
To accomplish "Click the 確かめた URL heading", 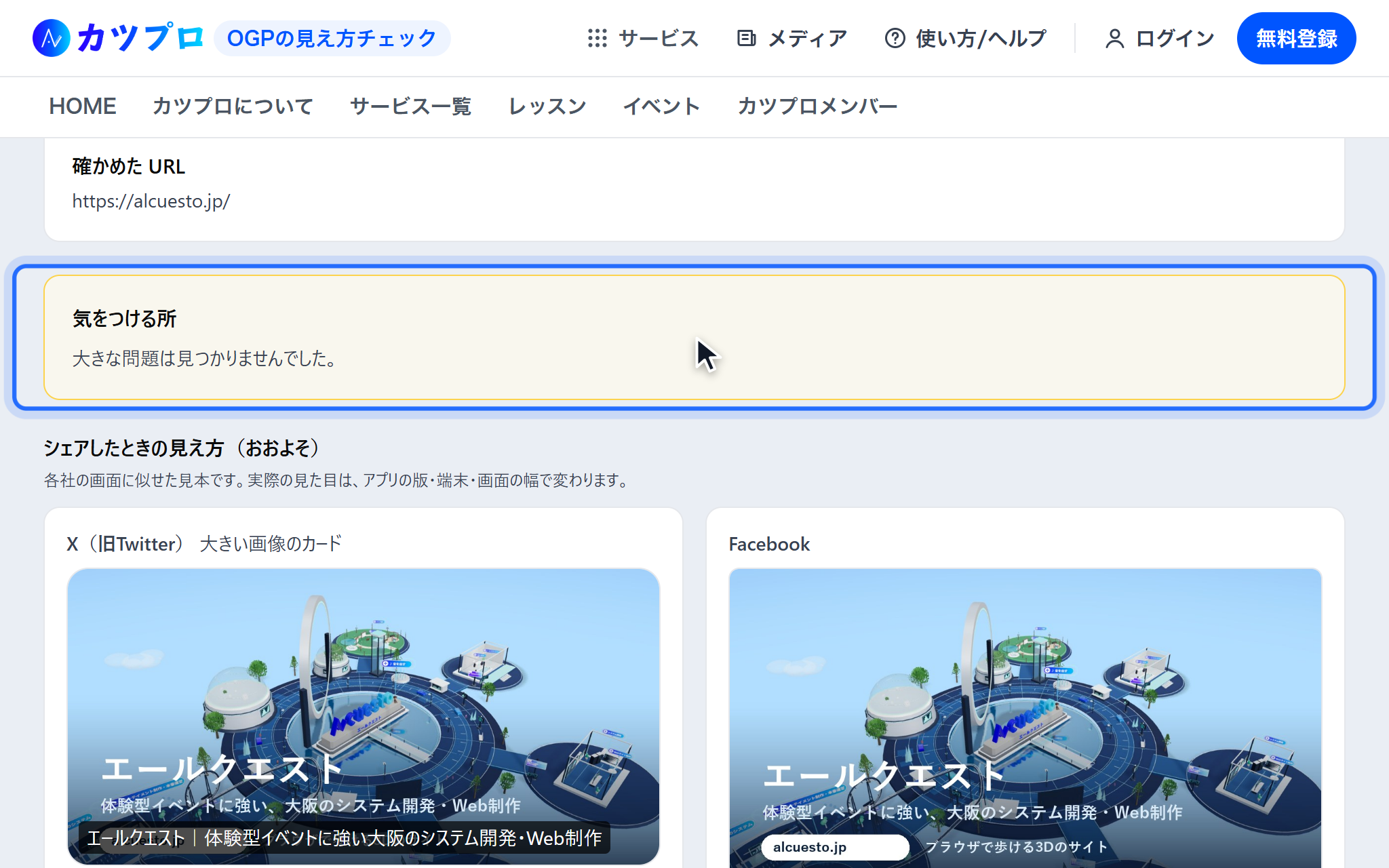I will click(129, 167).
